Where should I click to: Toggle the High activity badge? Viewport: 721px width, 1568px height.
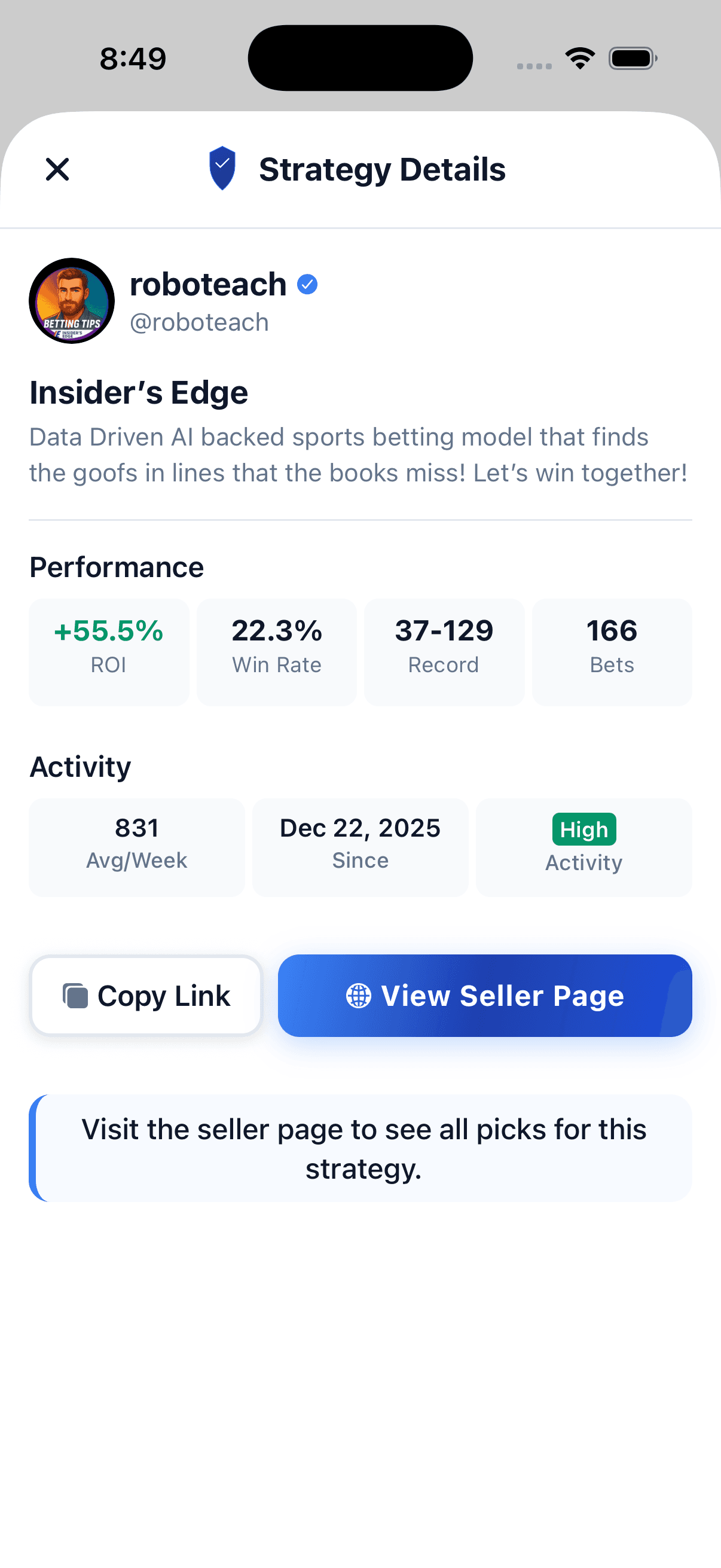(x=583, y=829)
